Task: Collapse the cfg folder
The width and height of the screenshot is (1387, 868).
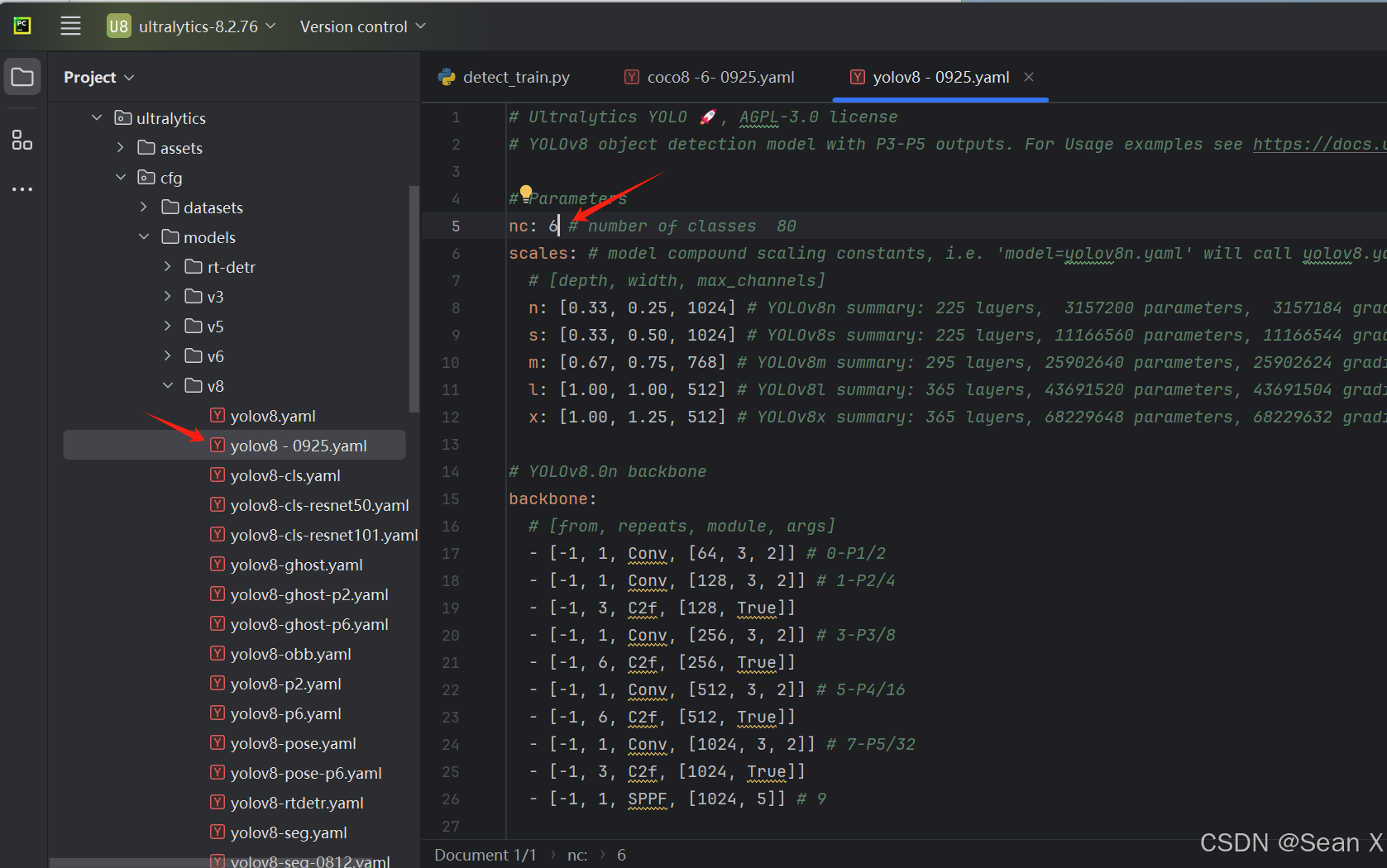Action: 121,177
